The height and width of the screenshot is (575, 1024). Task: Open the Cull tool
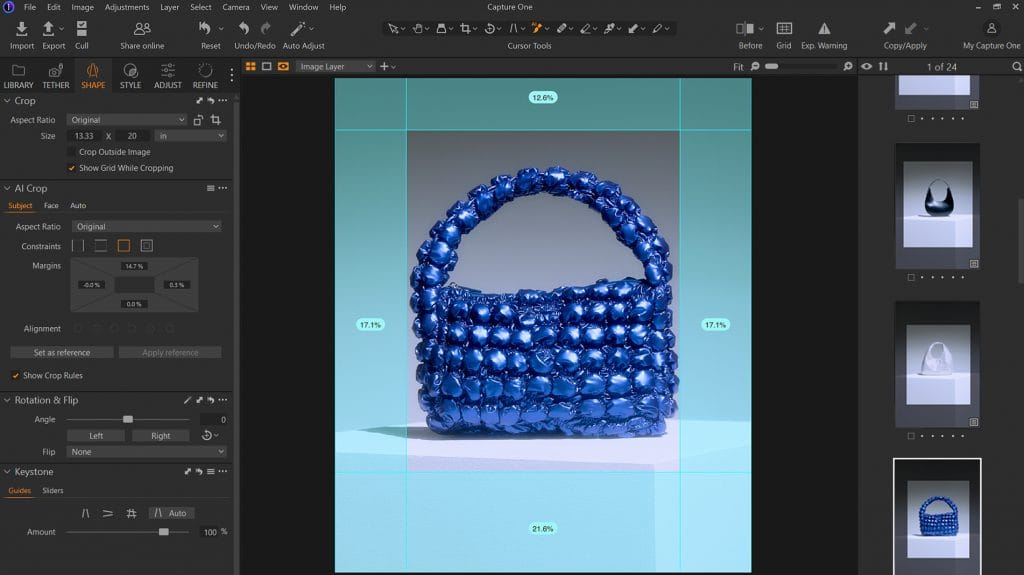pyautogui.click(x=81, y=29)
